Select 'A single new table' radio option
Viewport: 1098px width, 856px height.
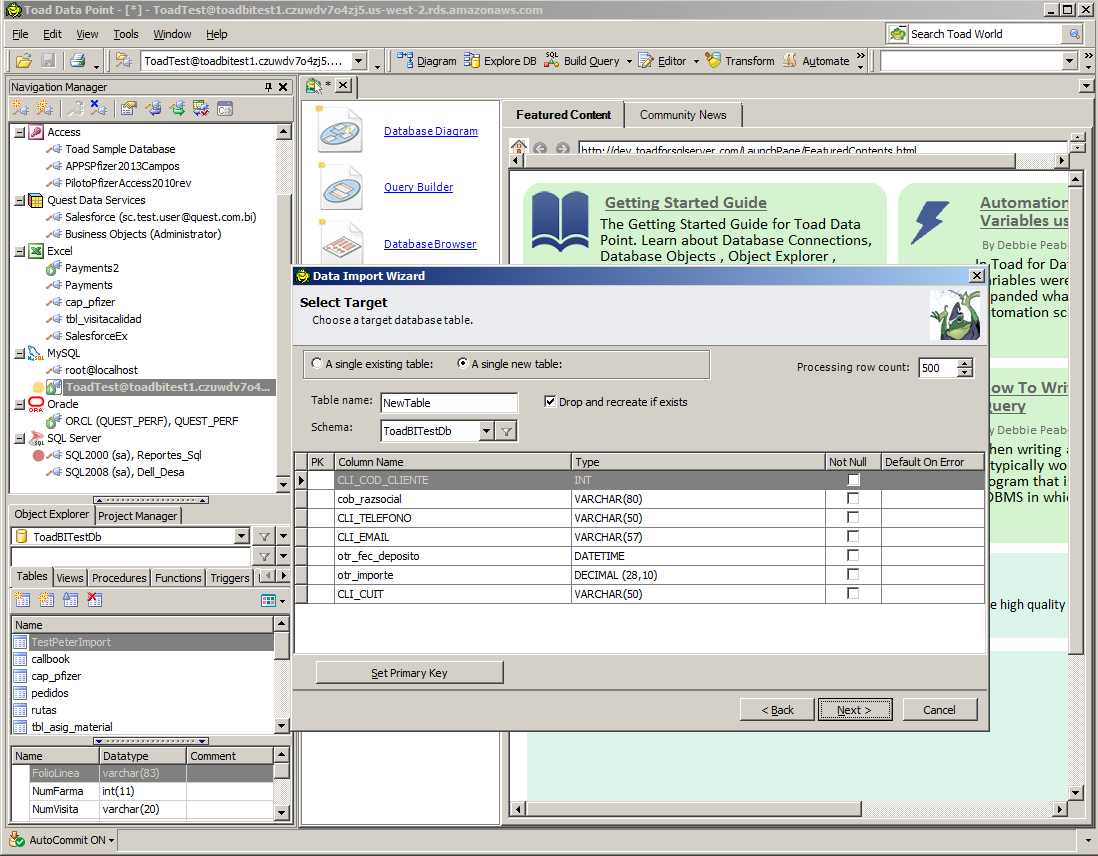coord(462,364)
